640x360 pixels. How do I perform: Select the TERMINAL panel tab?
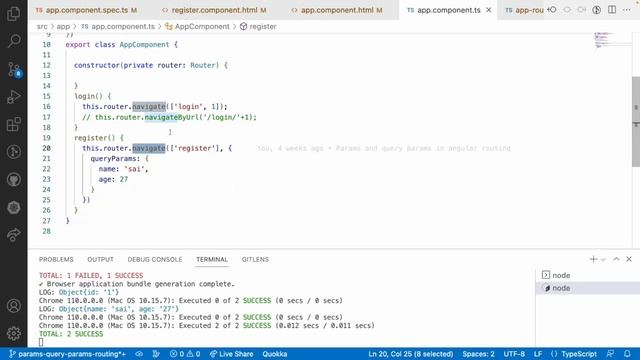[x=212, y=260]
